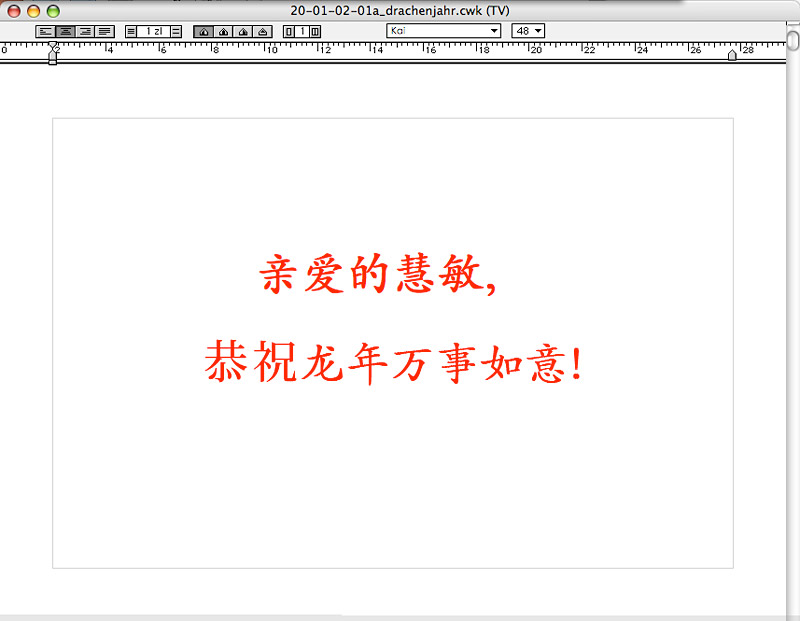Screen dimensions: 800x621
Task: Select the right-aligned tab stop
Action: pos(243,32)
